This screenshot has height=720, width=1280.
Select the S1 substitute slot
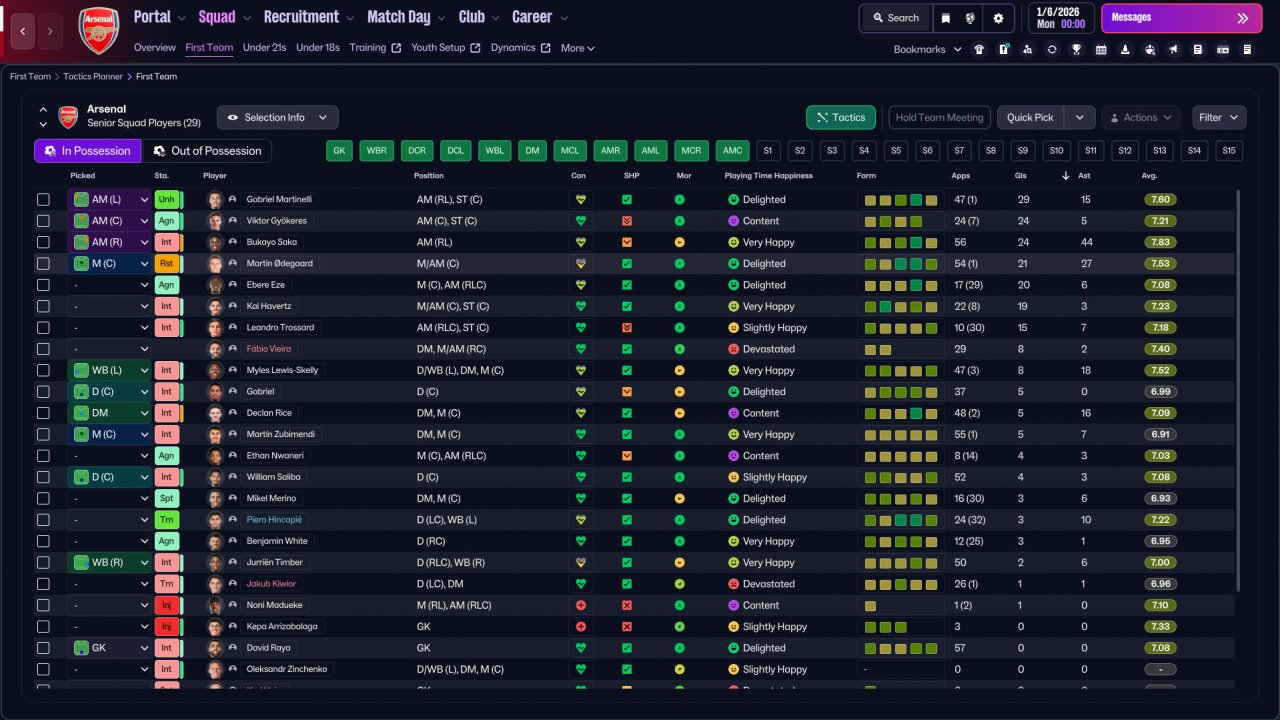(x=768, y=151)
